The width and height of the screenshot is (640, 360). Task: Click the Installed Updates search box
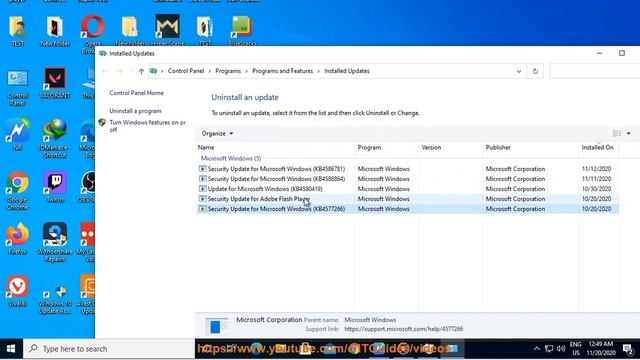pyautogui.click(x=594, y=71)
